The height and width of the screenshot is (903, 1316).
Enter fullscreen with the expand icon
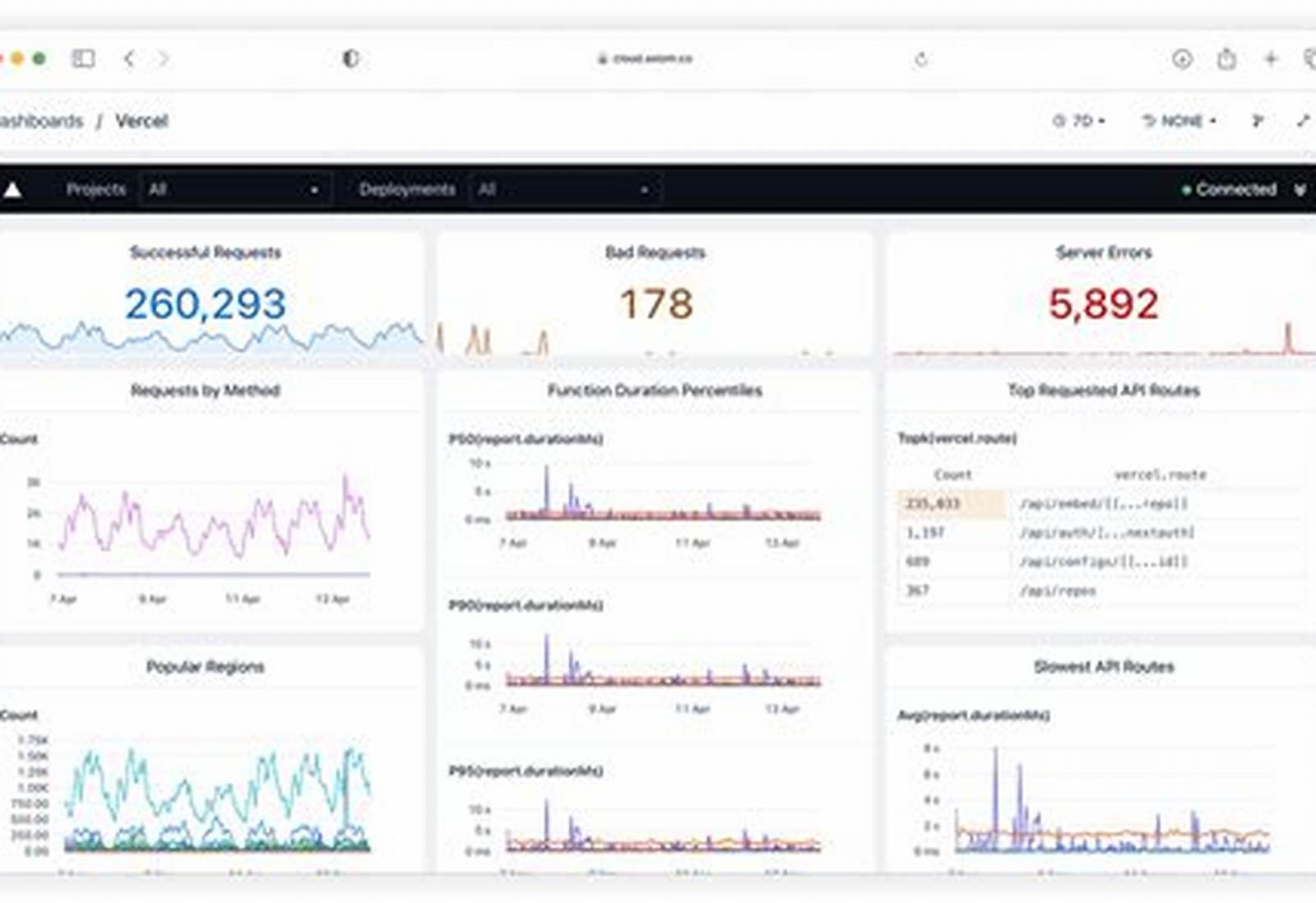click(x=1303, y=121)
